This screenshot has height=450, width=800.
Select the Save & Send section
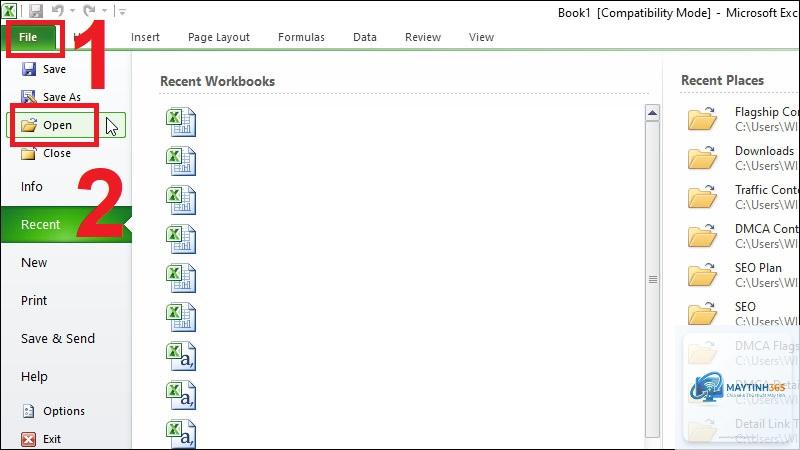(58, 339)
